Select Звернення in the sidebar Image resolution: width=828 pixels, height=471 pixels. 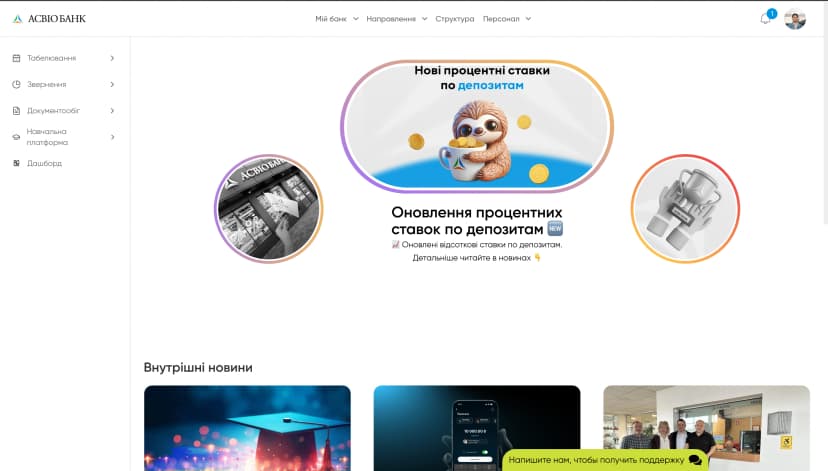tap(46, 84)
